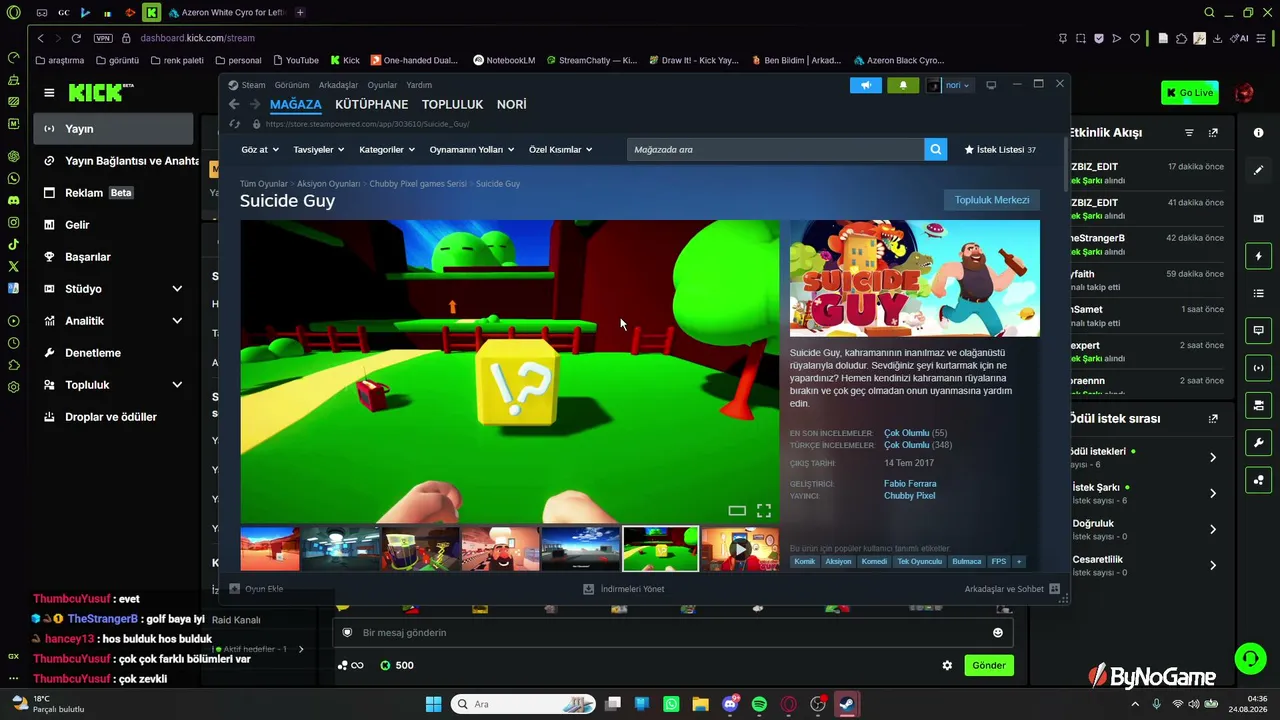This screenshot has height=720, width=1280.
Task: Click the Steam store search magnifier button
Action: tap(936, 149)
